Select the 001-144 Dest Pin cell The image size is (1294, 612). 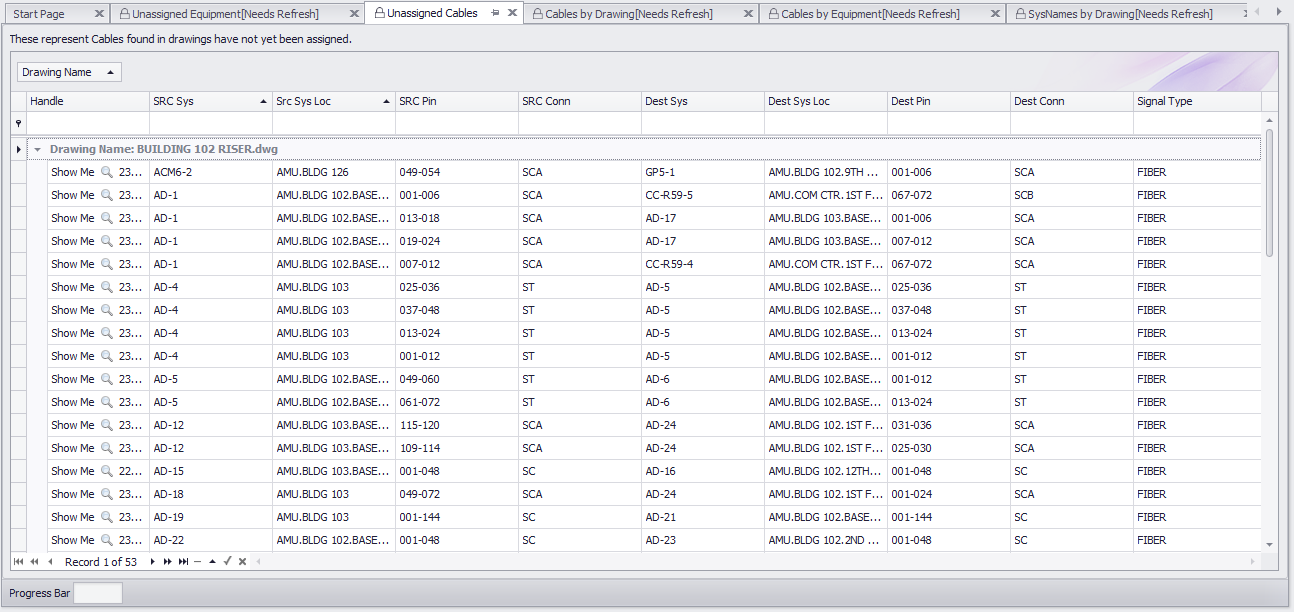(x=949, y=517)
